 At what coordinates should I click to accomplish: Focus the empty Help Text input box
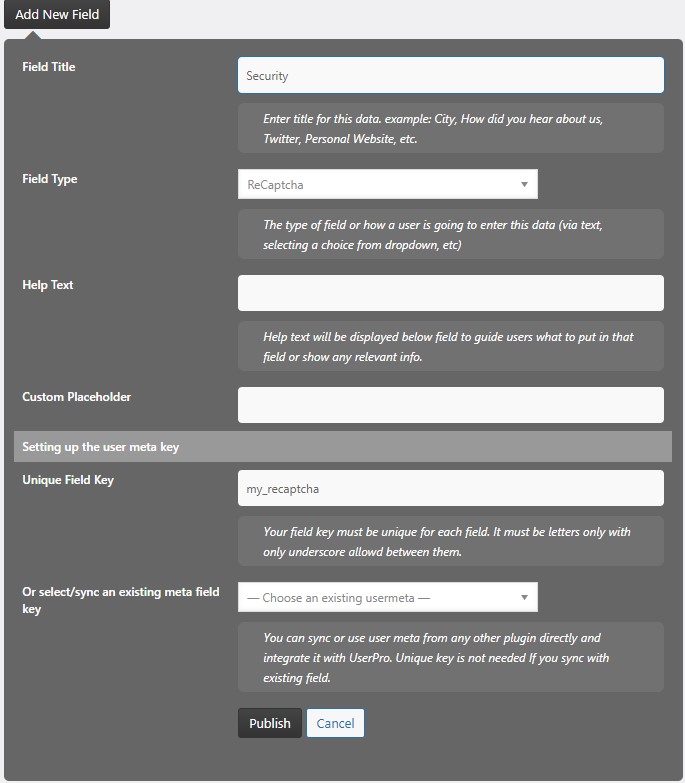click(450, 293)
